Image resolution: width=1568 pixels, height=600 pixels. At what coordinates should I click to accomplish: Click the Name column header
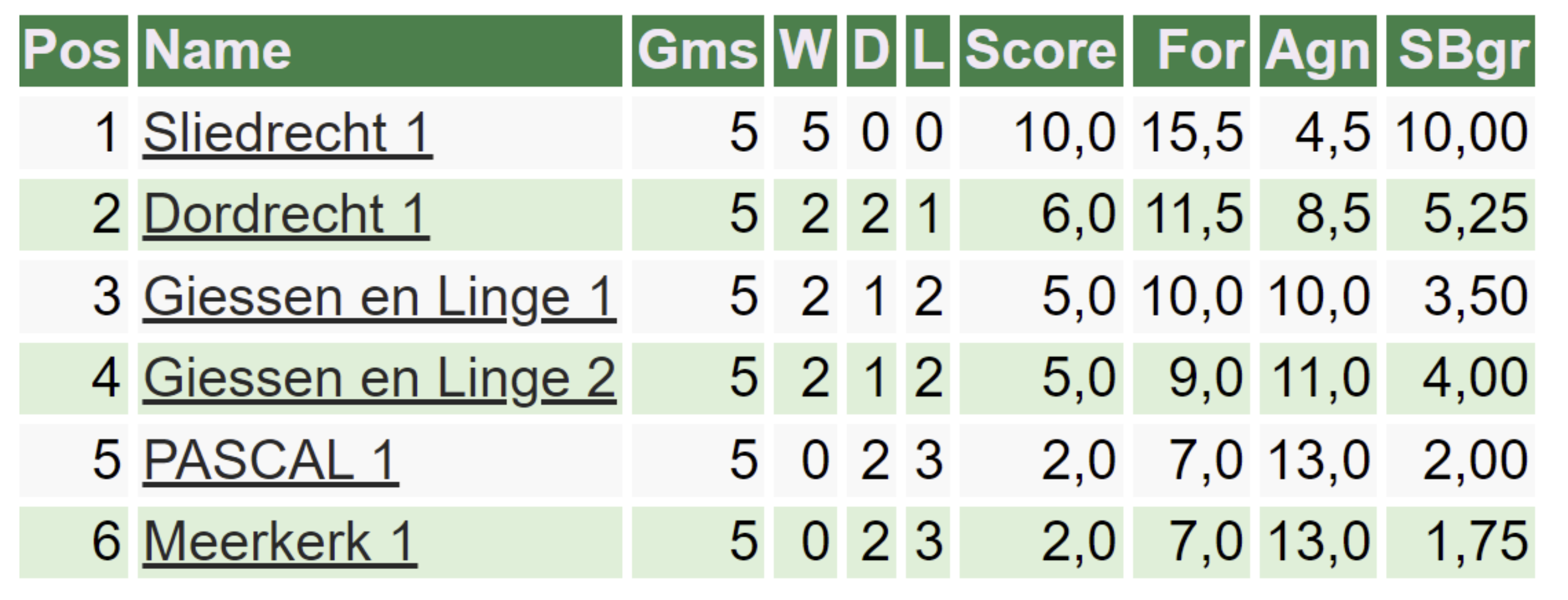point(380,51)
